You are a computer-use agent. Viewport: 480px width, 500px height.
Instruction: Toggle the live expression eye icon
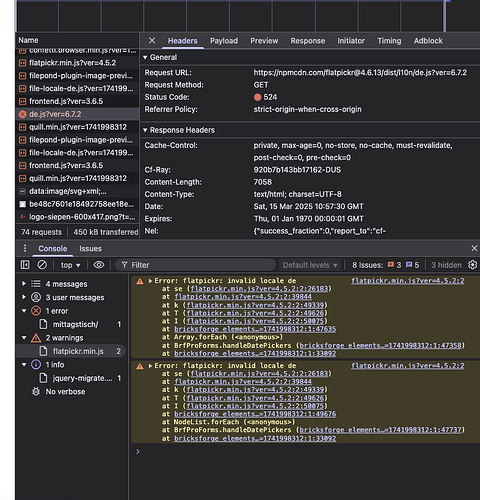(99, 265)
